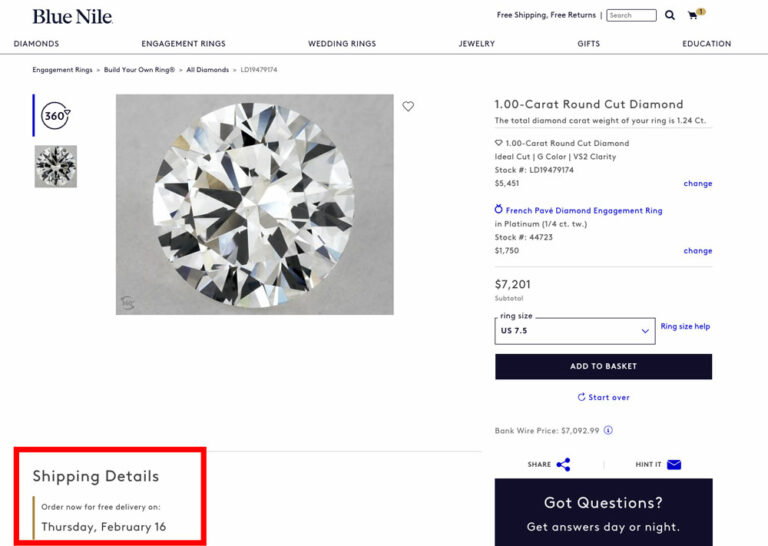768x546 pixels.
Task: Click the Blue Nile logo
Action: (x=72, y=17)
